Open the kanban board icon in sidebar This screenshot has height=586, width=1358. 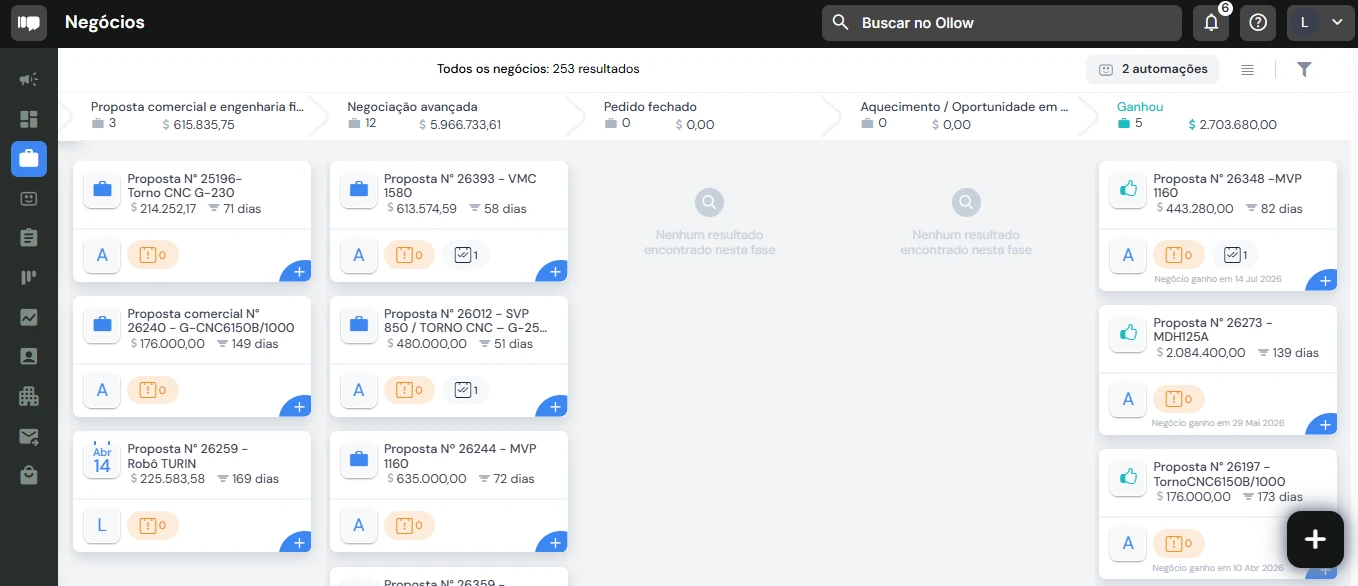point(29,277)
